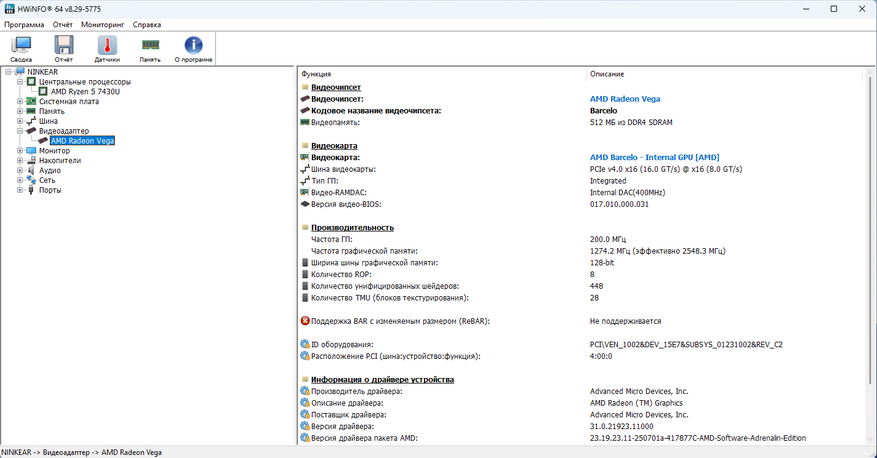Open the Сводка summary toolbar icon

[x=21, y=49]
